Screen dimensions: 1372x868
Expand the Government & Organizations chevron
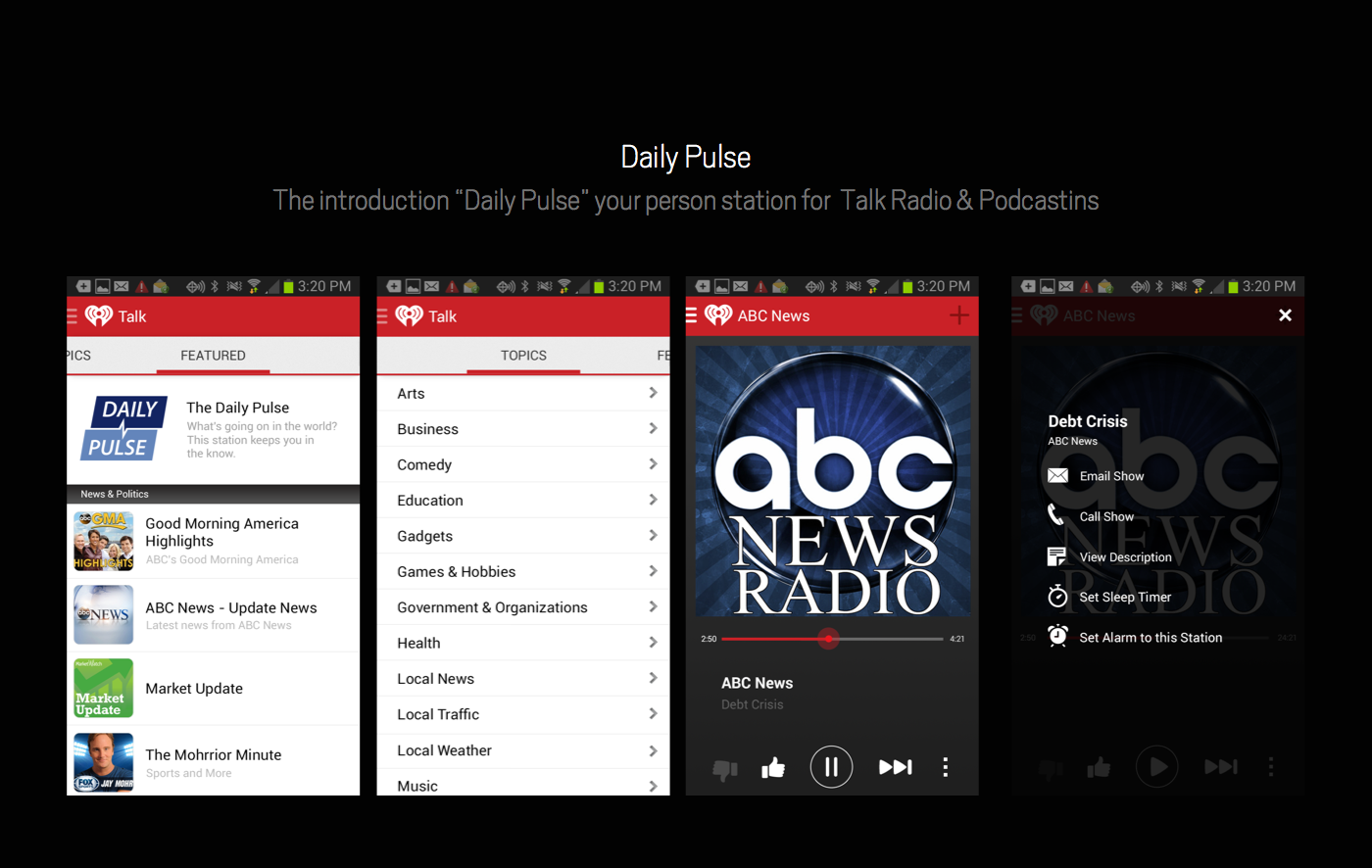pos(653,606)
